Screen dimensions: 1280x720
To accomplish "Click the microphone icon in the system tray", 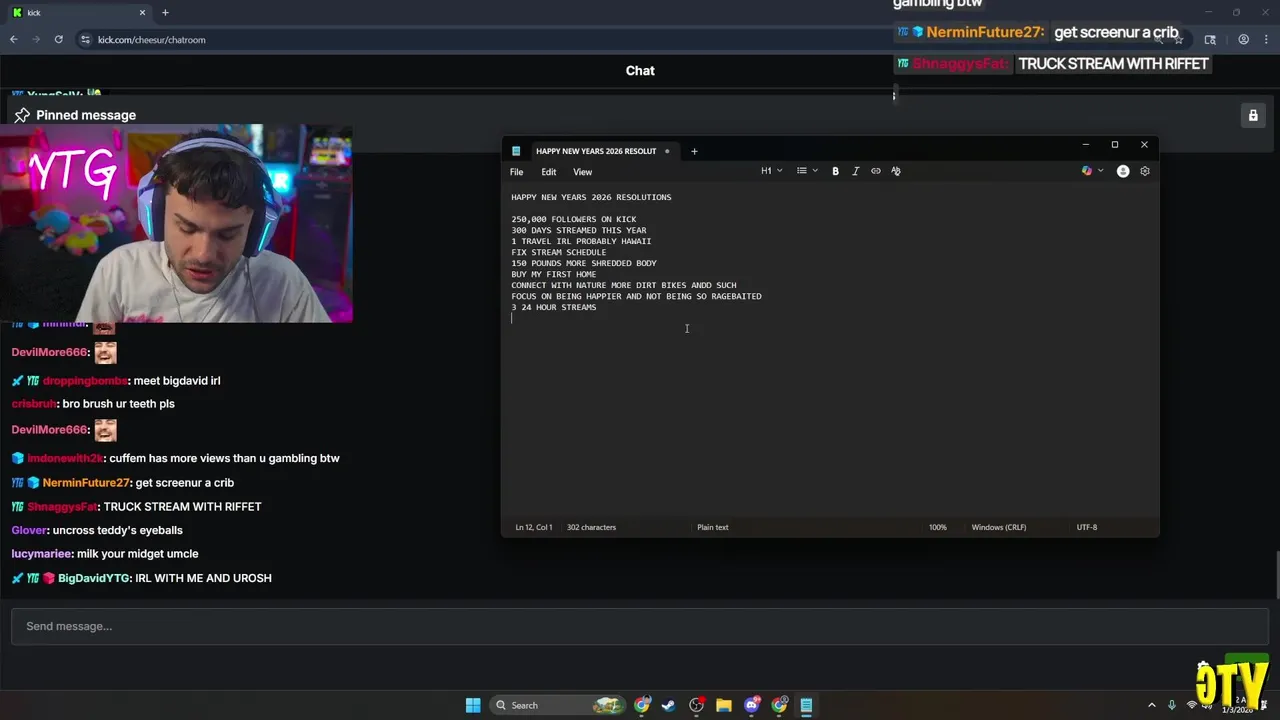I will [1172, 705].
